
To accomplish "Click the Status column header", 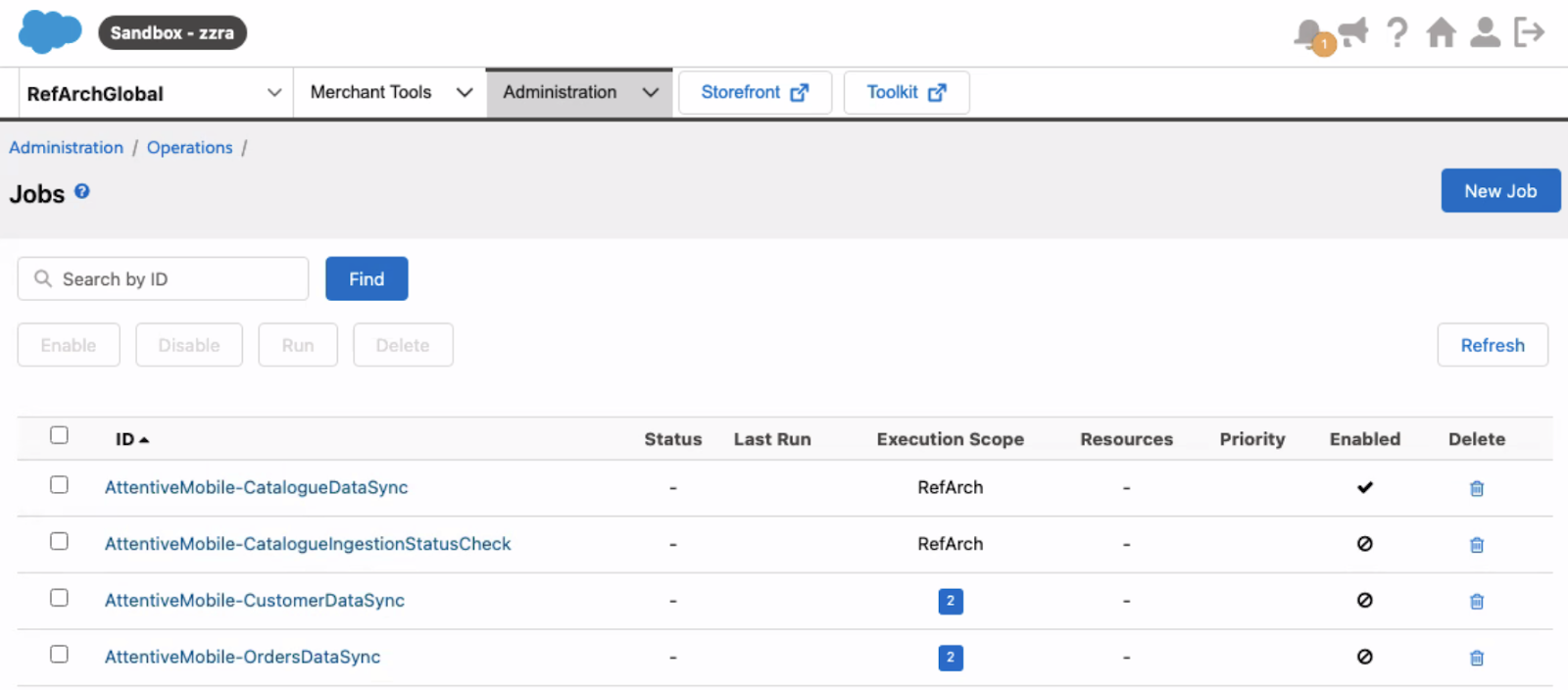I will pos(673,439).
